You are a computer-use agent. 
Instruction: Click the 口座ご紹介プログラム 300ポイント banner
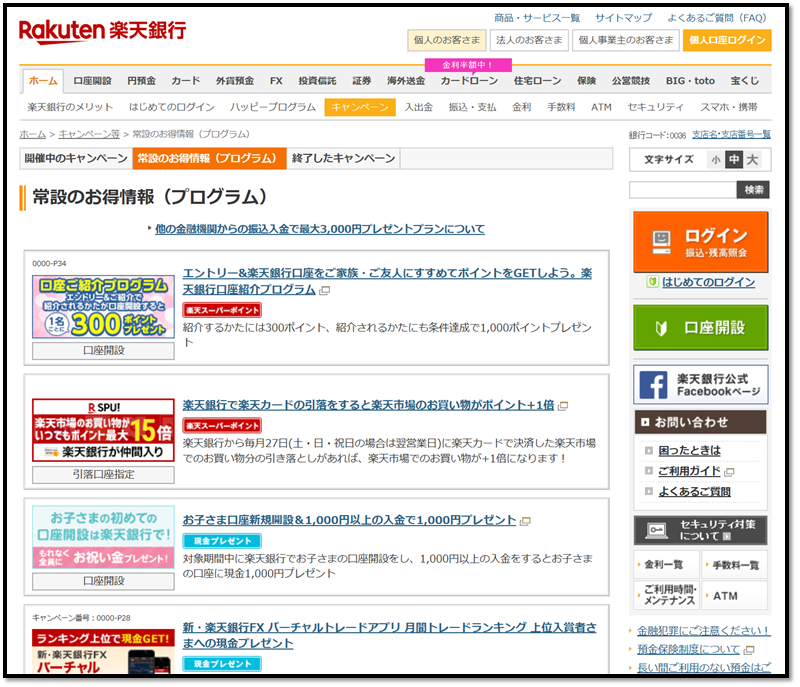tap(103, 307)
